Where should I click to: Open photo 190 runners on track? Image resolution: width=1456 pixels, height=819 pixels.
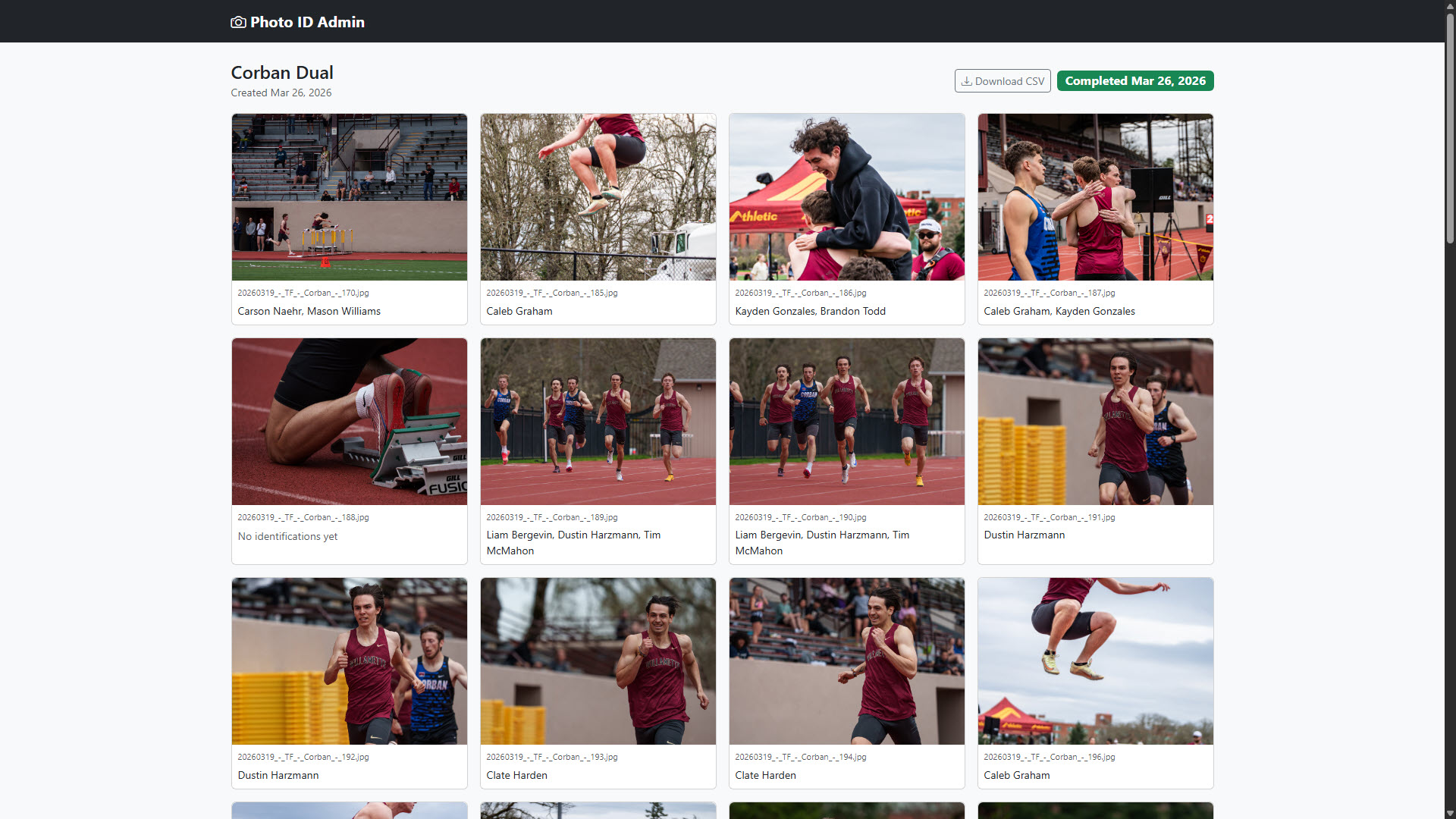[x=846, y=422]
